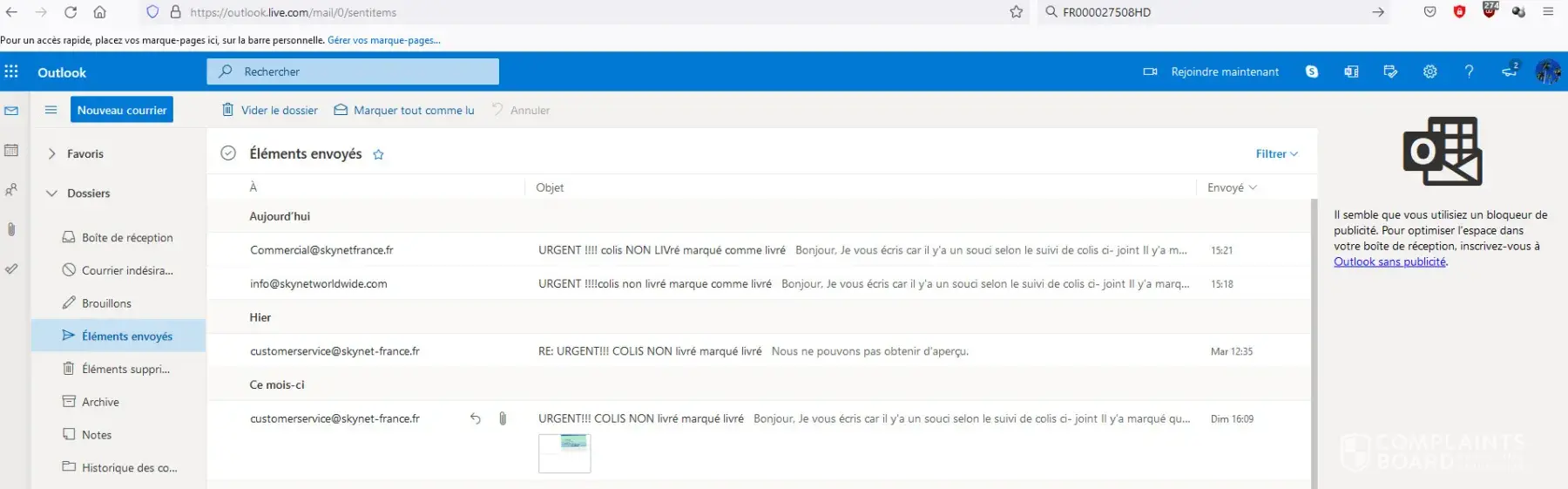Open the account profile picture
This screenshot has width=1568, height=489.
click(x=1548, y=71)
